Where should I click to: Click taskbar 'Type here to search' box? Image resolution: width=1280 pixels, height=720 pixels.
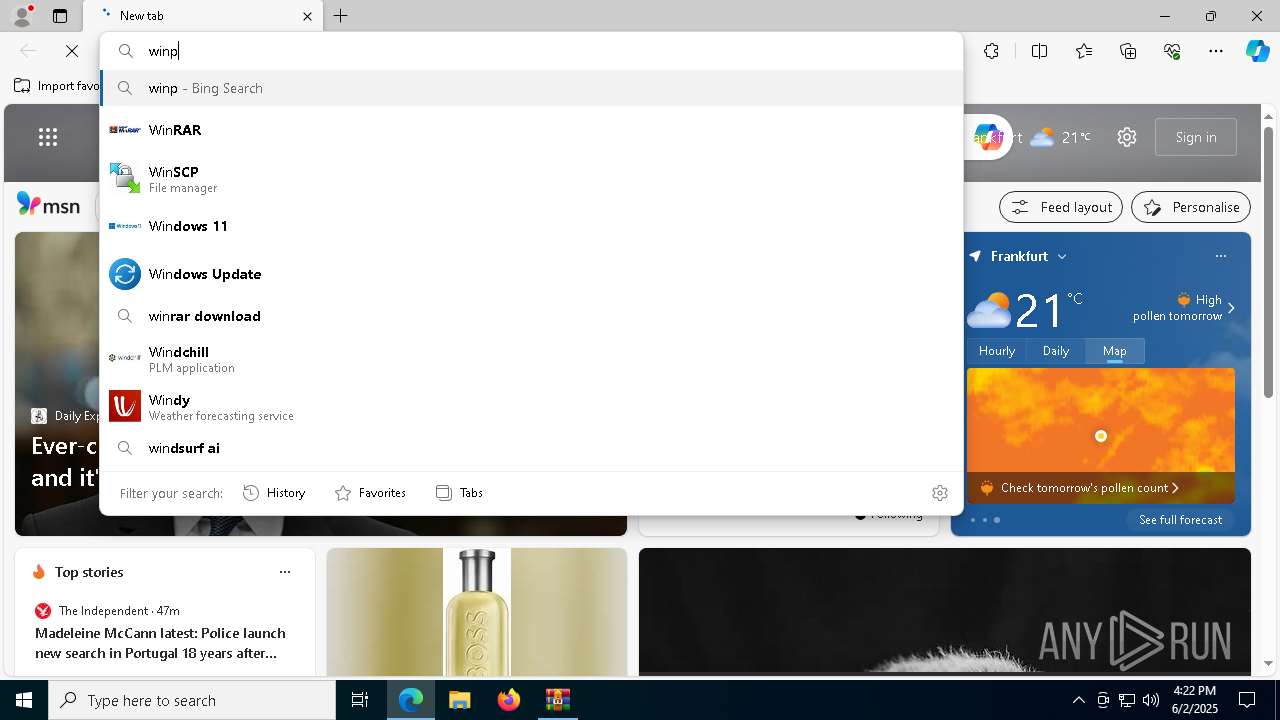192,700
